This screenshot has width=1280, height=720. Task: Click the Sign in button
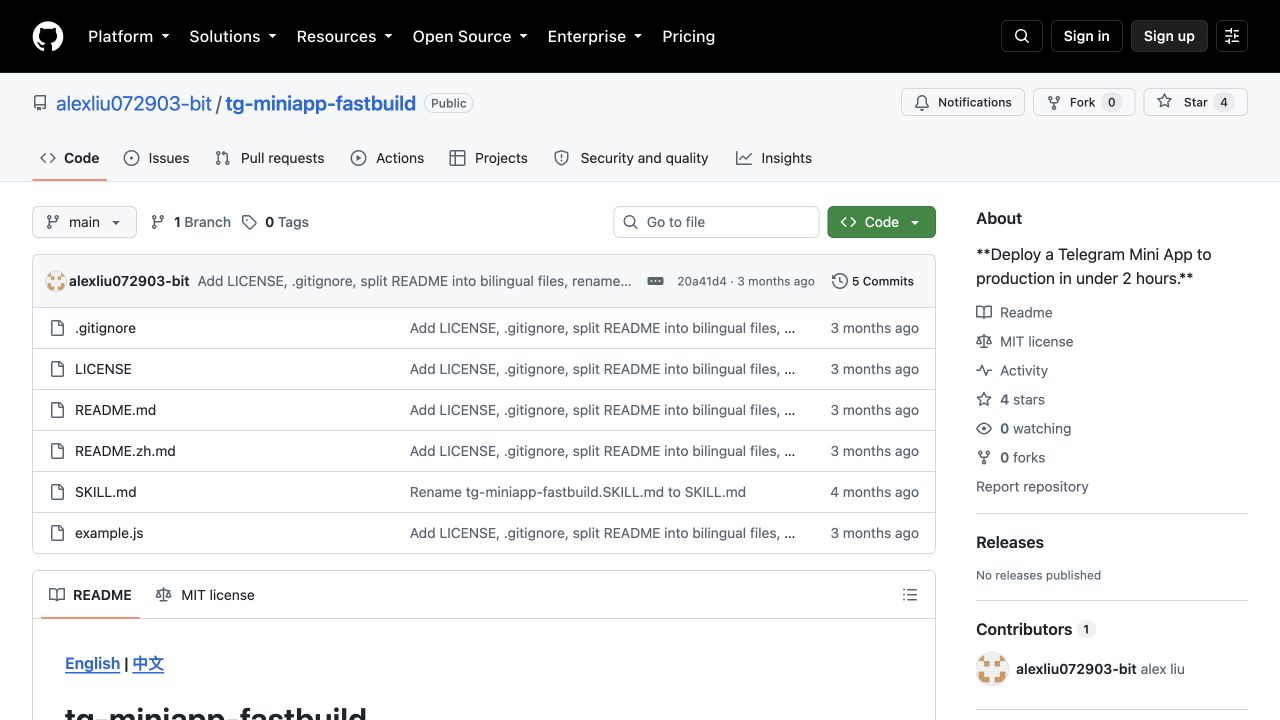coord(1086,36)
